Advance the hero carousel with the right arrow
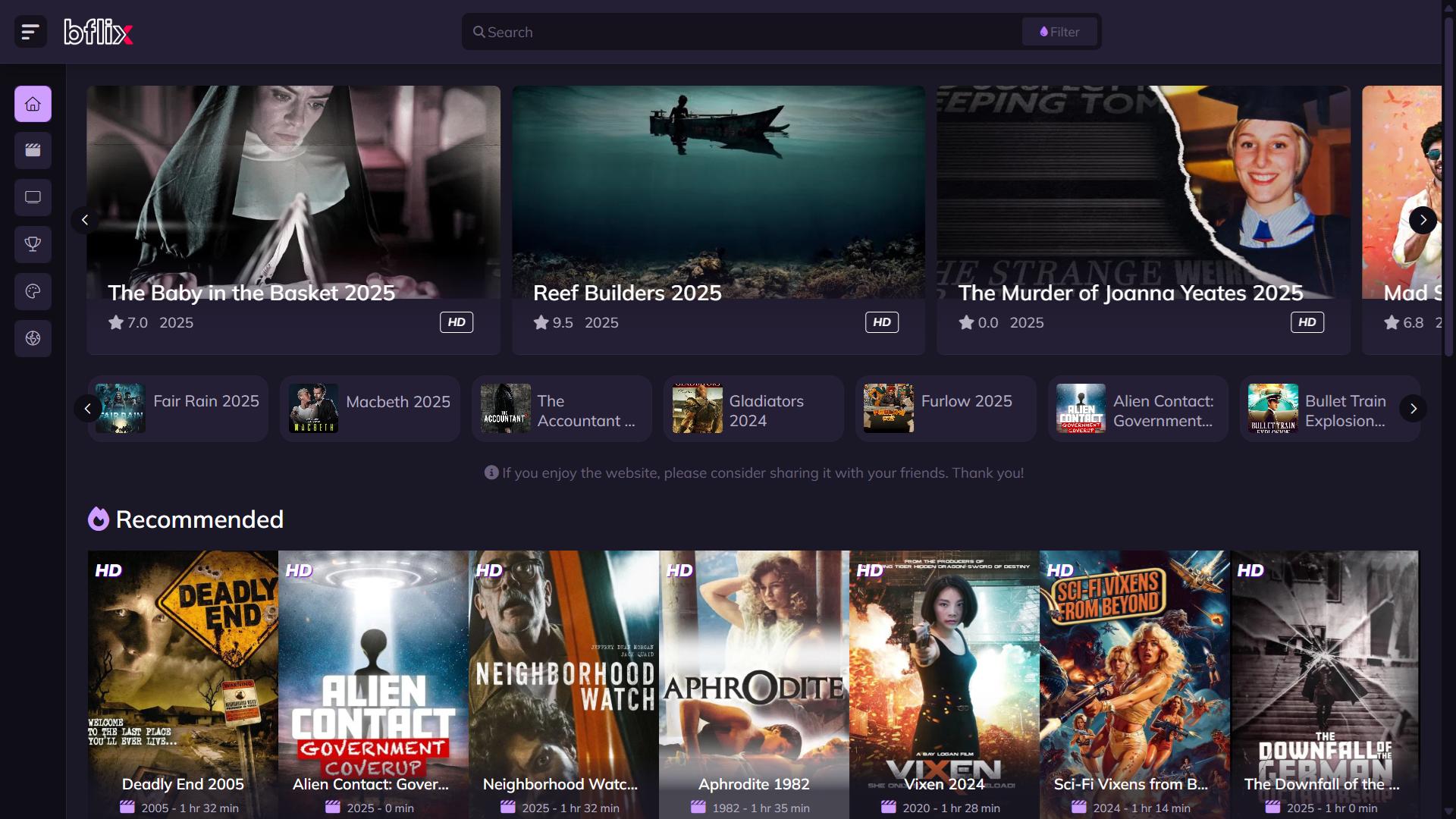Image resolution: width=1456 pixels, height=819 pixels. coord(1423,220)
